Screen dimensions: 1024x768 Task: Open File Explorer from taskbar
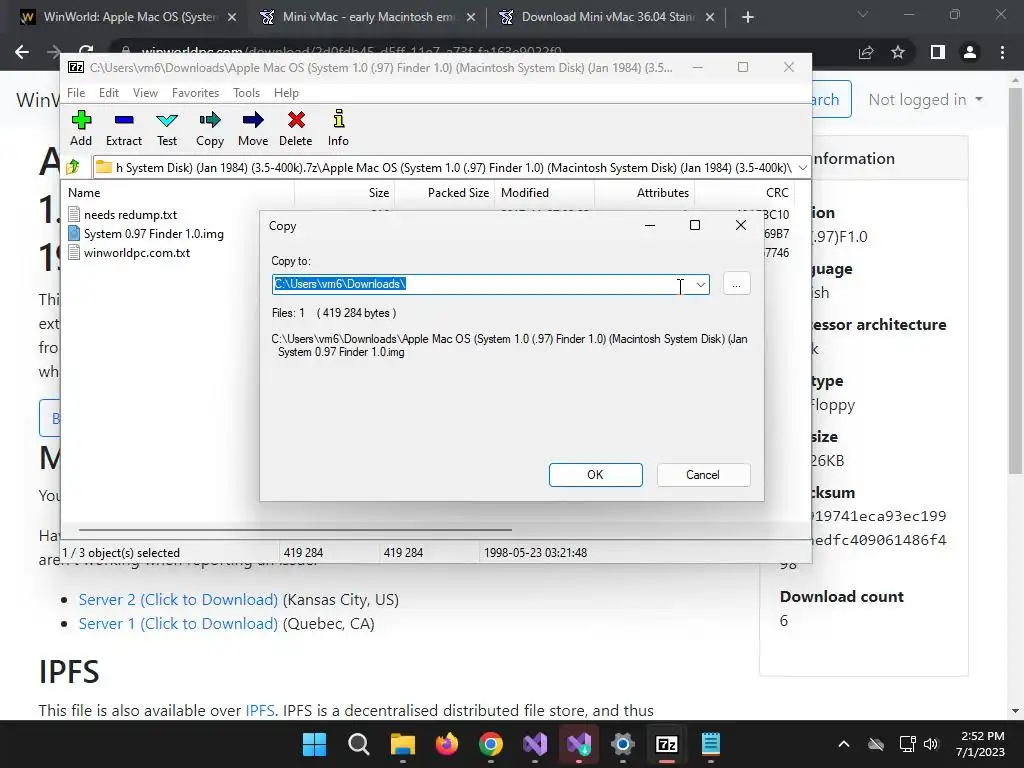click(x=402, y=744)
